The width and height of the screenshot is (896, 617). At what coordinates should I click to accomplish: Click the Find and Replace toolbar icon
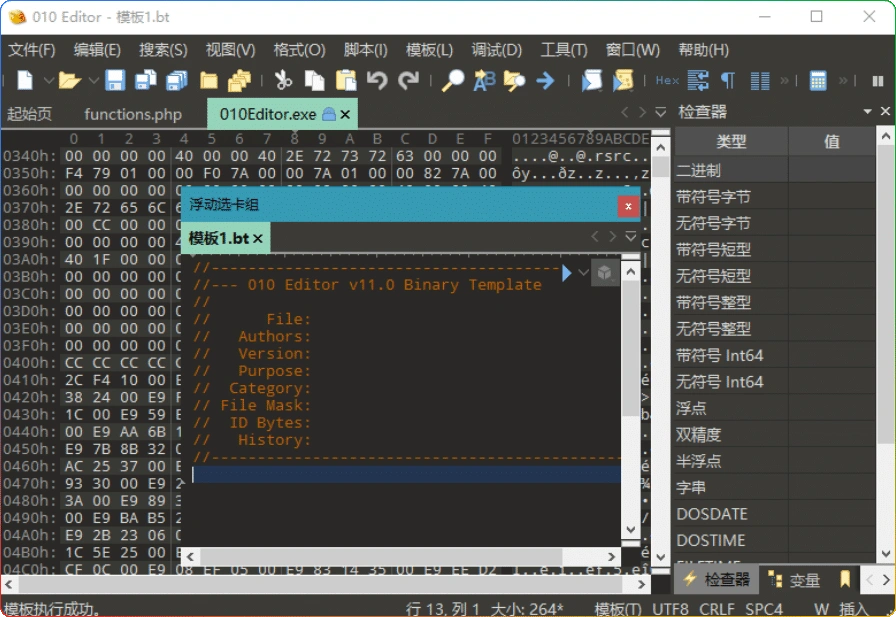pos(485,80)
